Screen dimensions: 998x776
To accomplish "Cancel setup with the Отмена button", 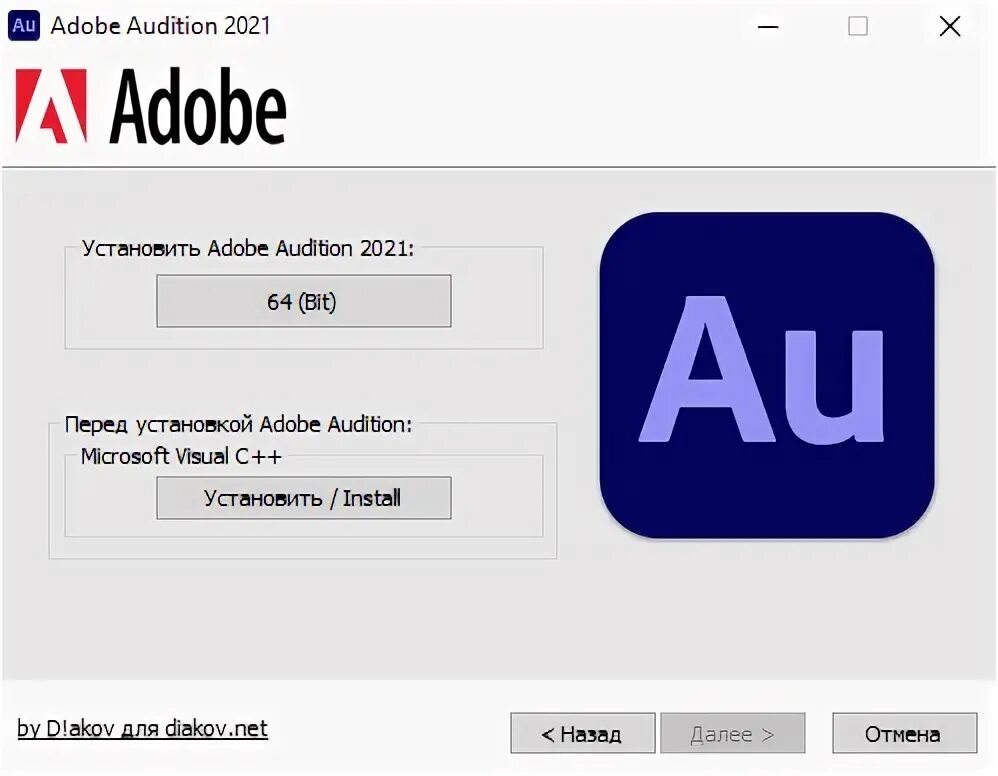I will tap(904, 733).
